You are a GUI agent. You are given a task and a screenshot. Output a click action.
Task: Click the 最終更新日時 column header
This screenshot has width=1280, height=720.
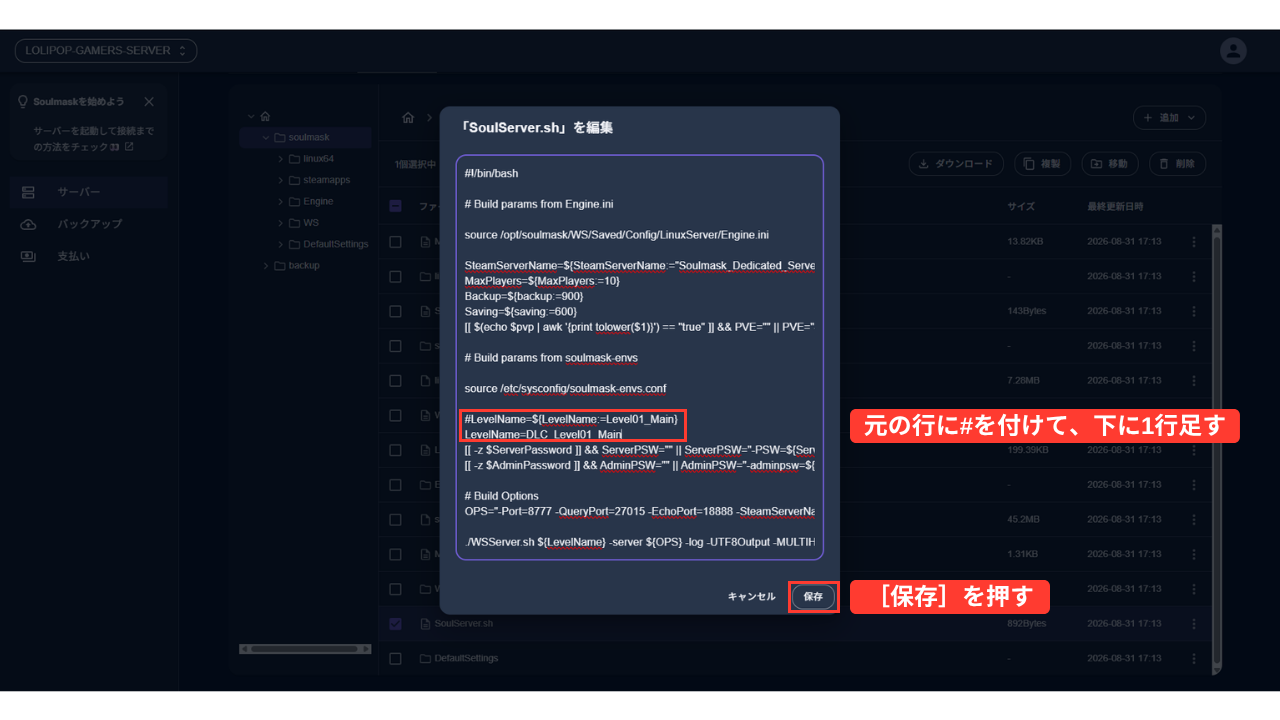point(1115,206)
